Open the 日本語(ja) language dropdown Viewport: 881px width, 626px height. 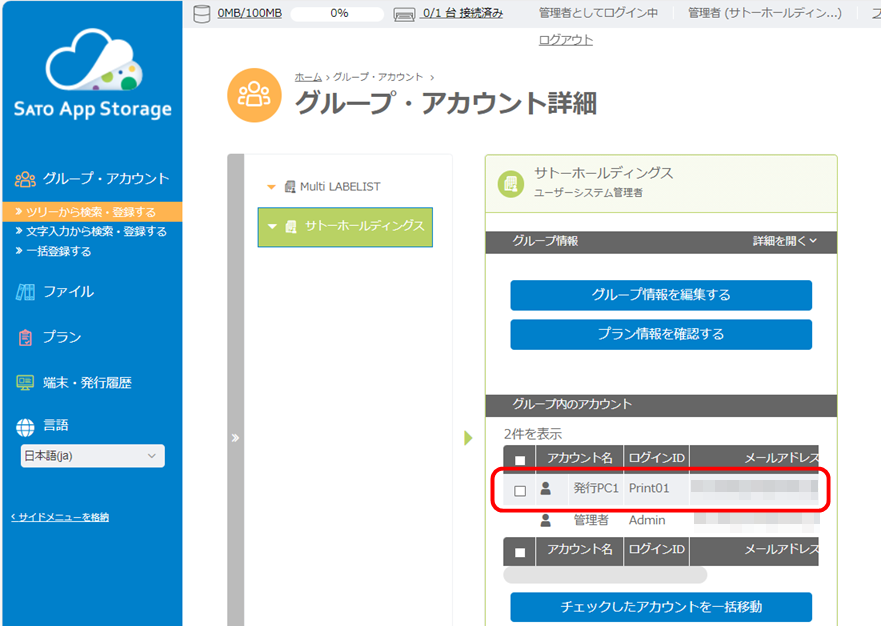coord(93,456)
